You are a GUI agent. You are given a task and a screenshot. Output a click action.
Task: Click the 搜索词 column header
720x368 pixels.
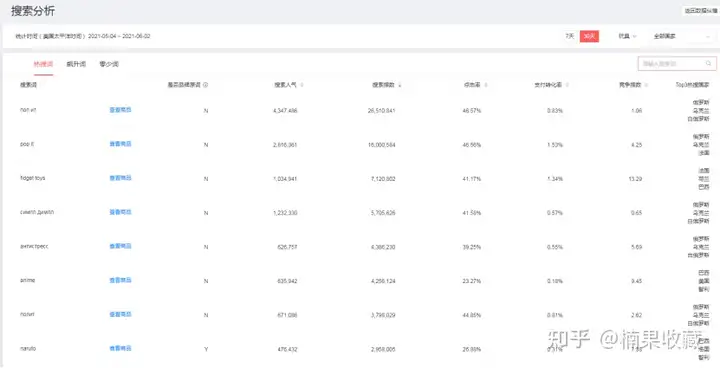point(28,85)
